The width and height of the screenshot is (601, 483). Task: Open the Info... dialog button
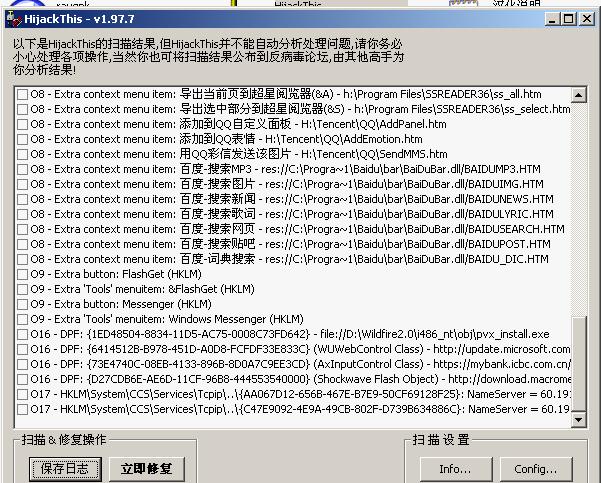[x=456, y=468]
